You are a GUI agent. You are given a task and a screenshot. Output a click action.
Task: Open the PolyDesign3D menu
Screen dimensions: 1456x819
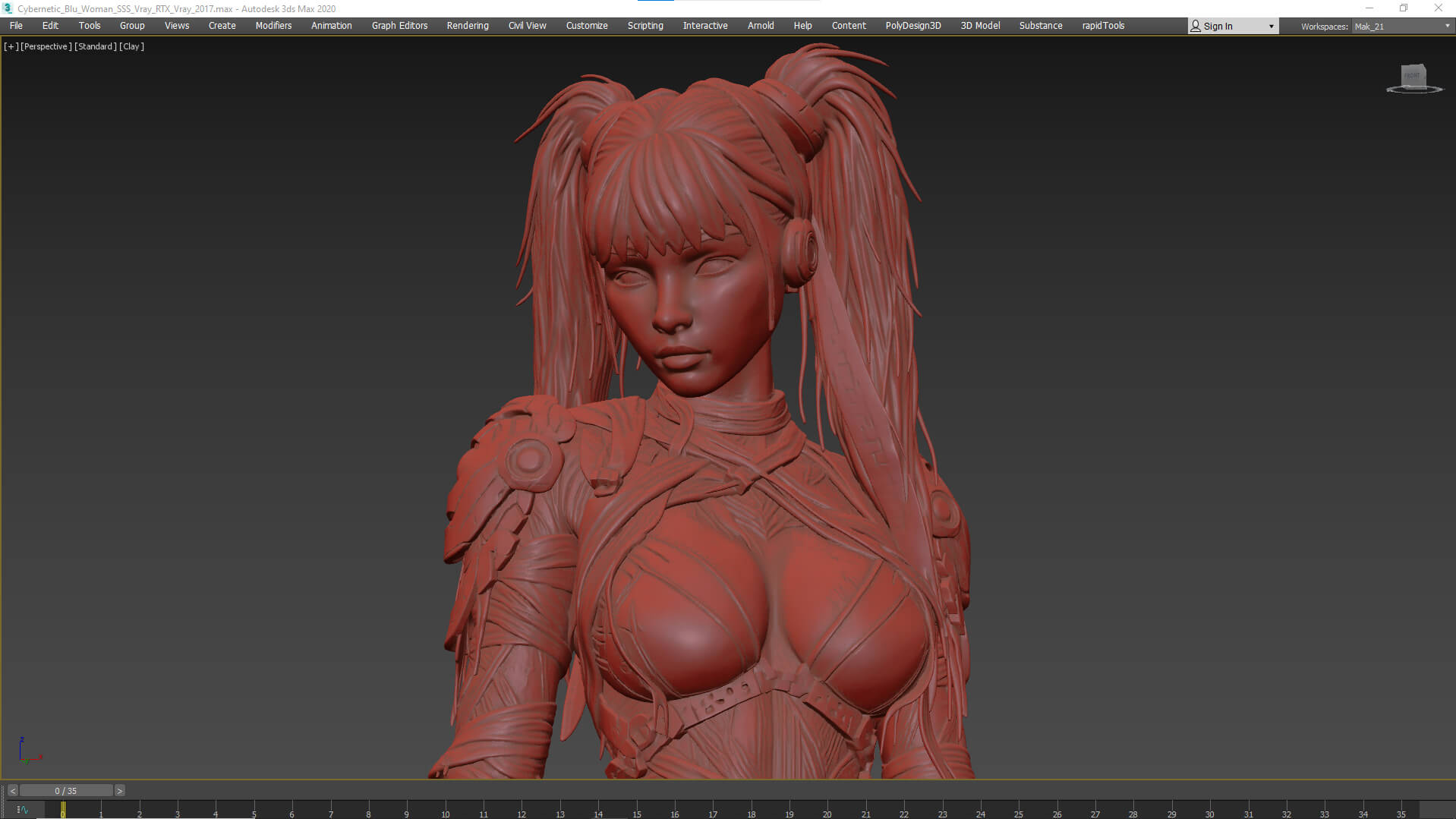[x=913, y=26]
